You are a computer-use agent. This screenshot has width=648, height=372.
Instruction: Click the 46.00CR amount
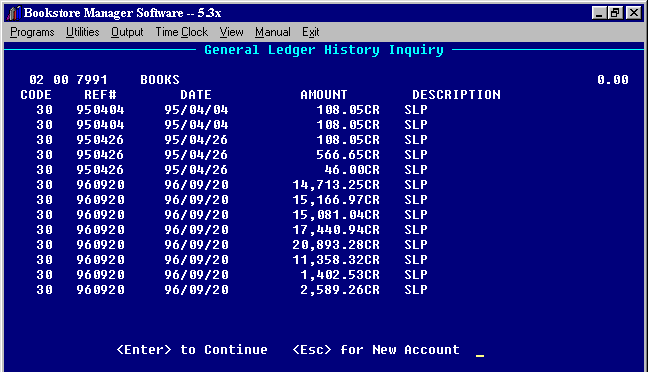(352, 169)
